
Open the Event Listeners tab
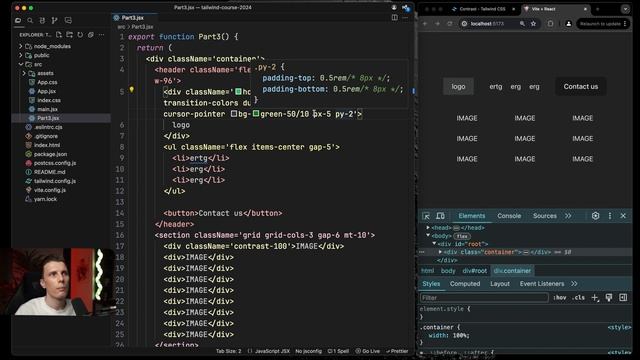[x=542, y=284]
